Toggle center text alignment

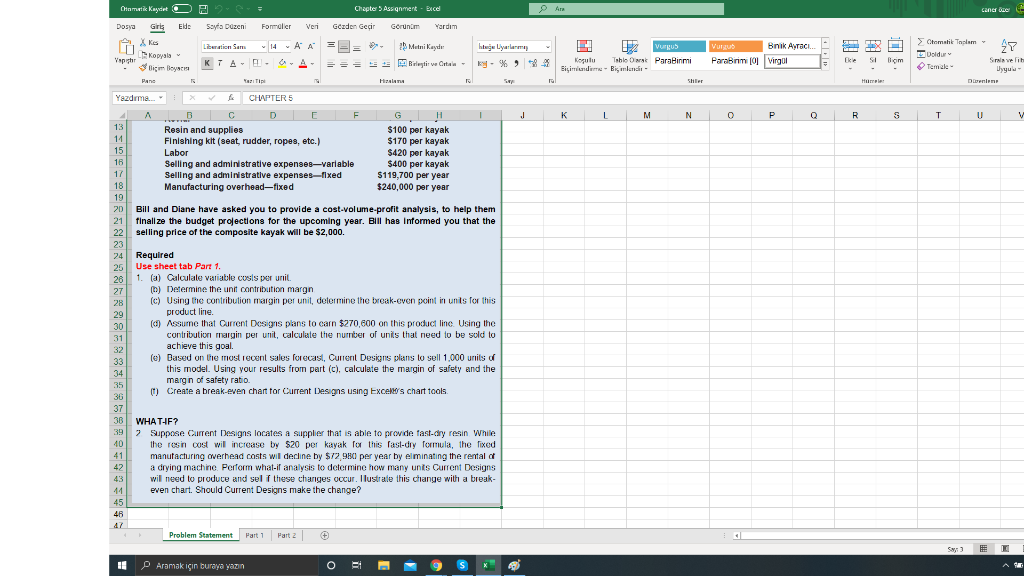pyautogui.click(x=344, y=64)
